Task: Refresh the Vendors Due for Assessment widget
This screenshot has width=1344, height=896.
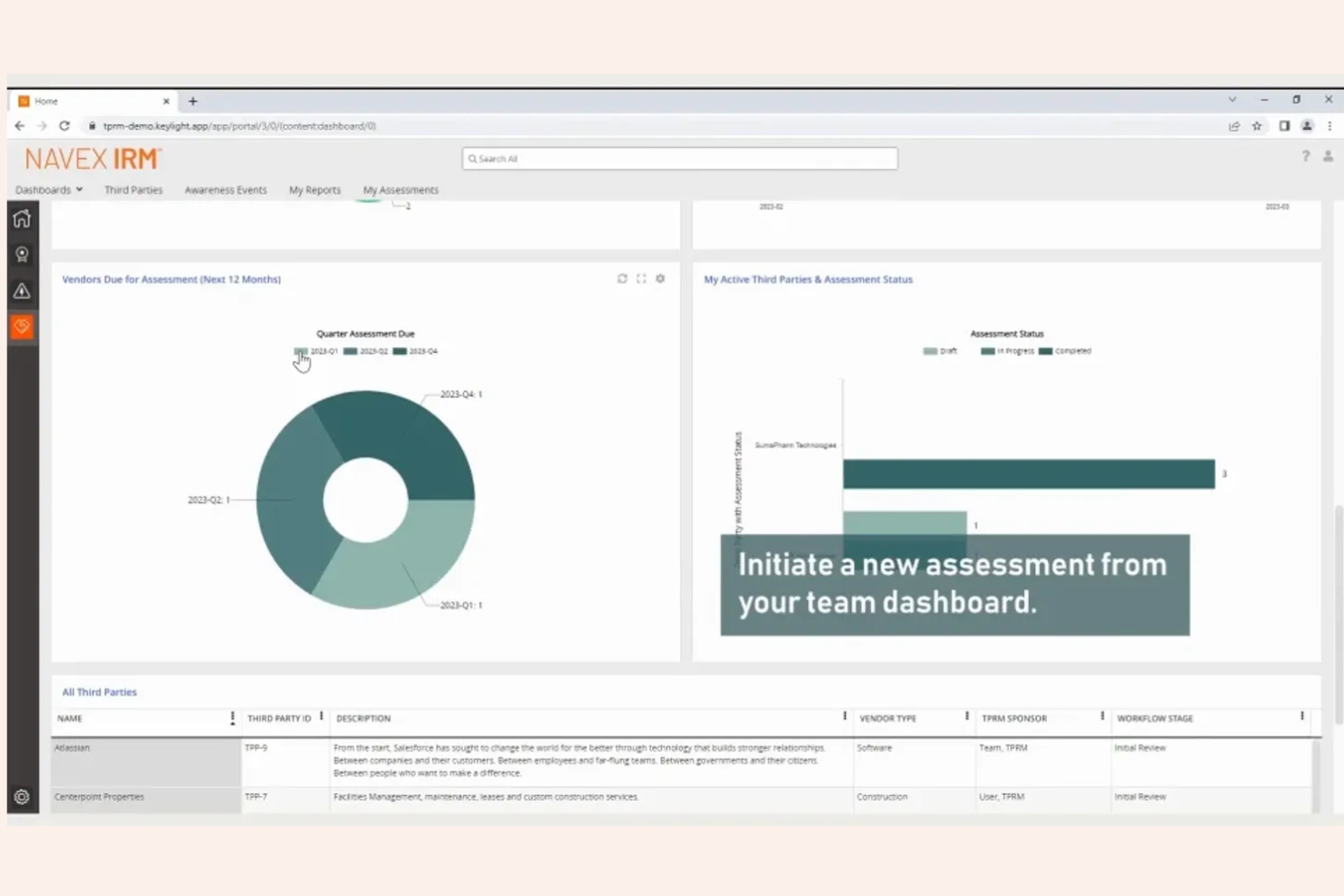Action: tap(622, 279)
